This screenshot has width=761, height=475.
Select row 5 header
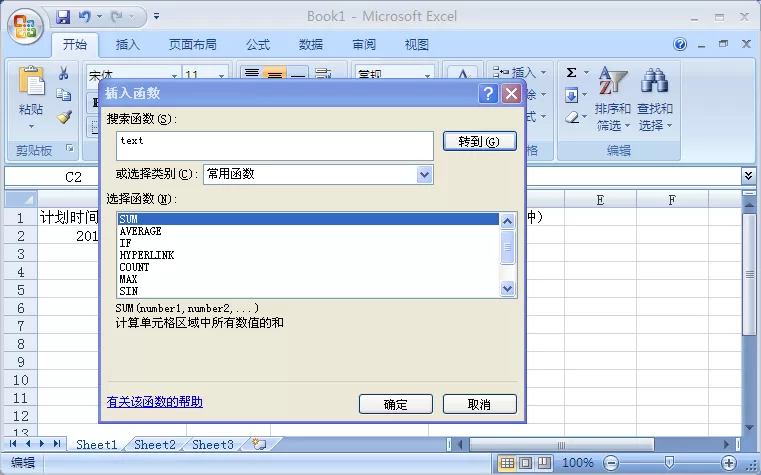[21, 290]
